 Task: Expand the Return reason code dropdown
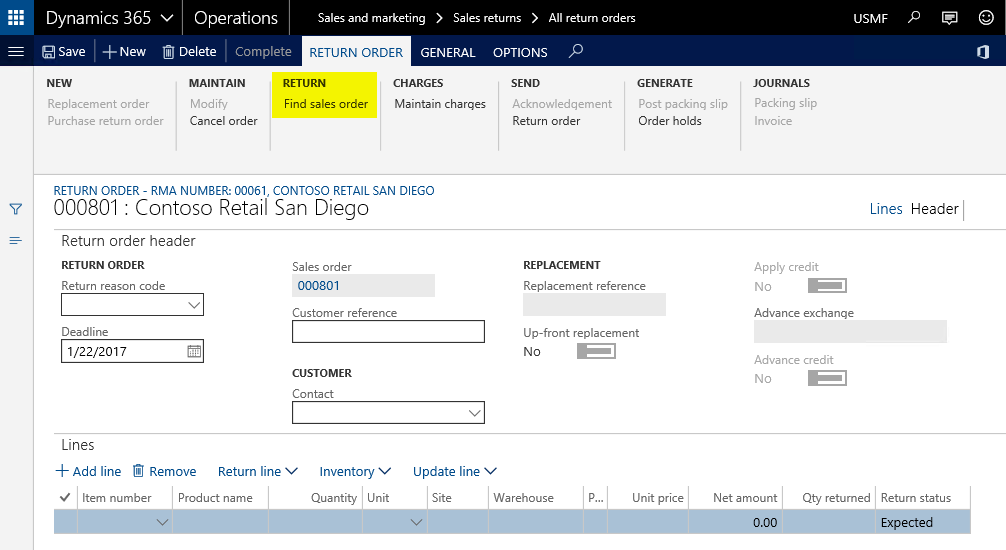194,305
